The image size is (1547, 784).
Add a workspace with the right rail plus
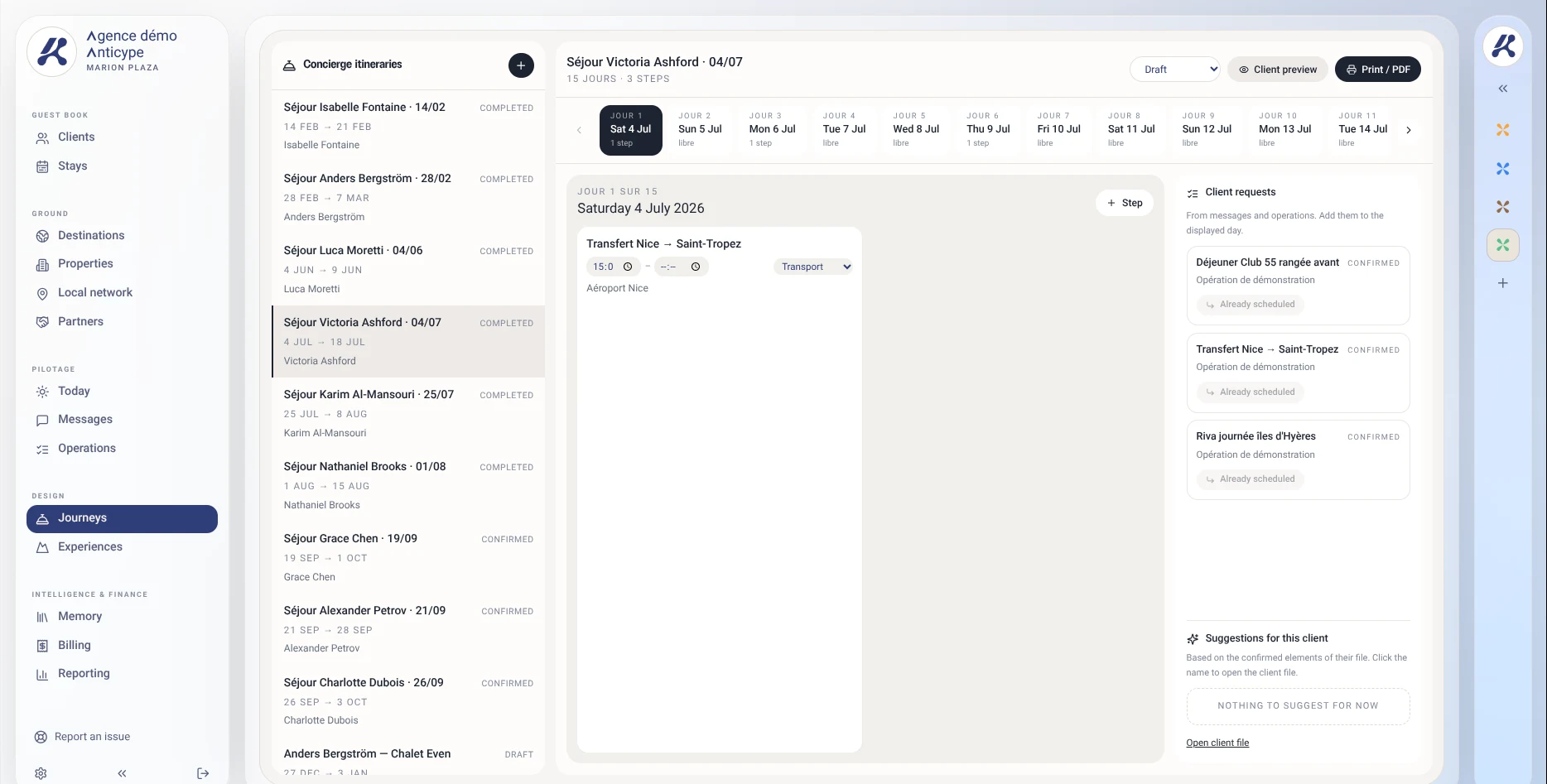coord(1503,283)
